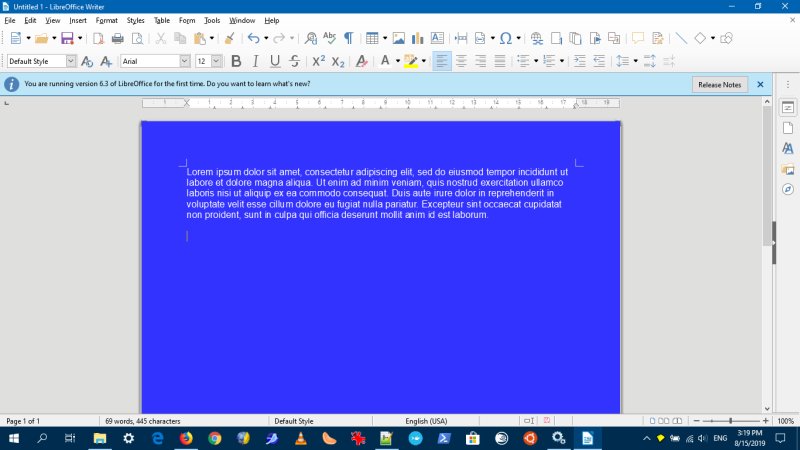Screen dimensions: 800x450
Task: Insert a chart icon
Action: pos(418,38)
